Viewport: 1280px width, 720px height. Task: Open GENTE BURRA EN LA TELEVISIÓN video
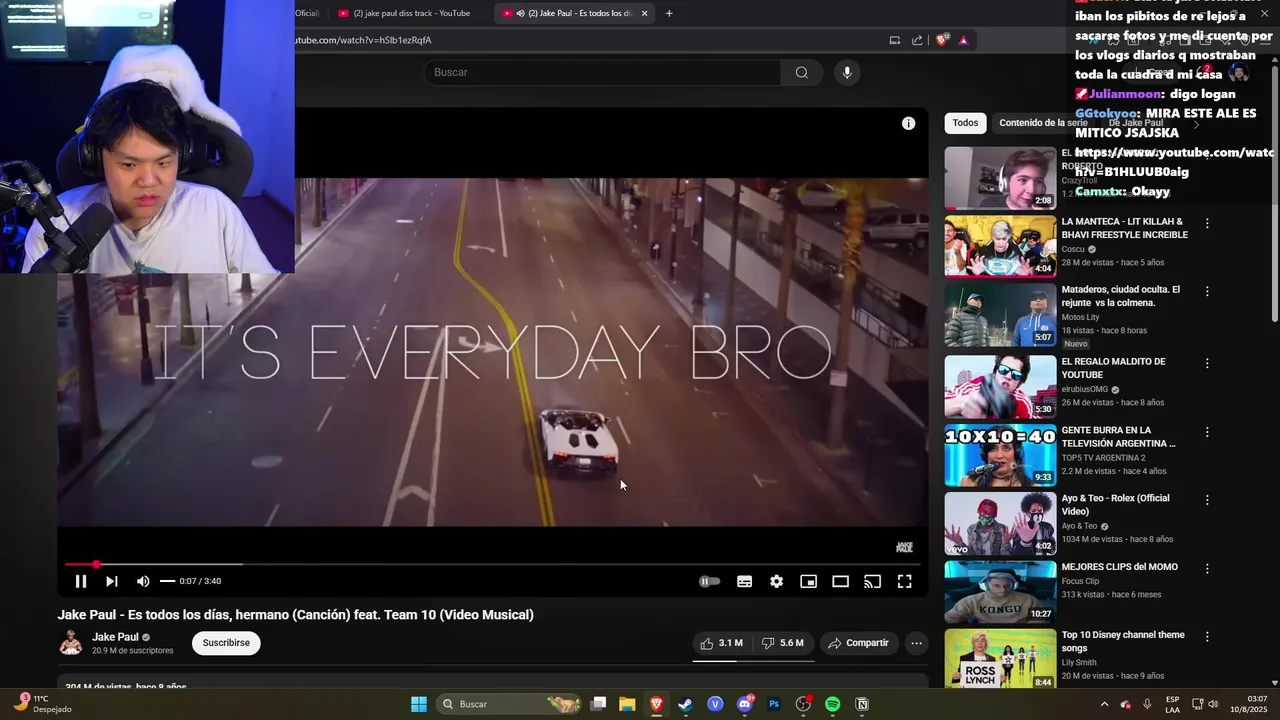point(1118,437)
